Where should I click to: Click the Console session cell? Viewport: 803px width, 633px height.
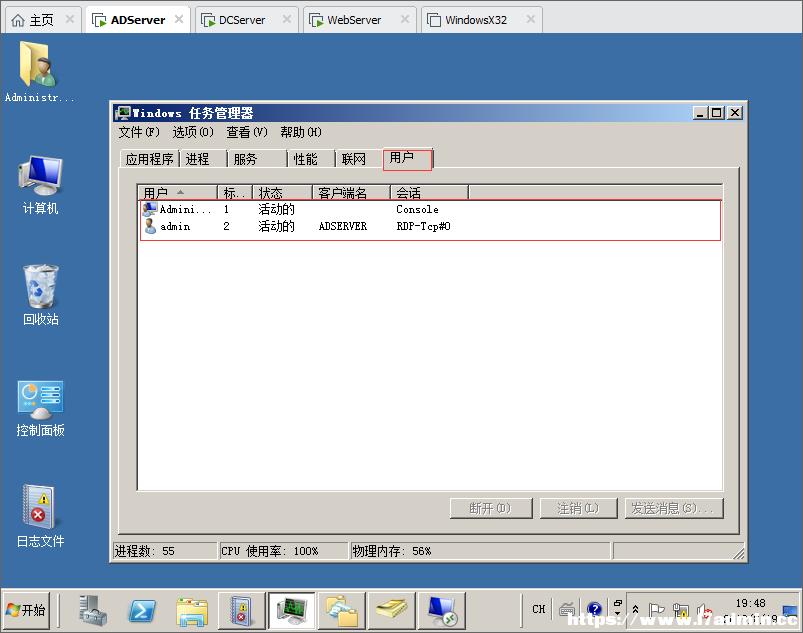click(x=417, y=209)
